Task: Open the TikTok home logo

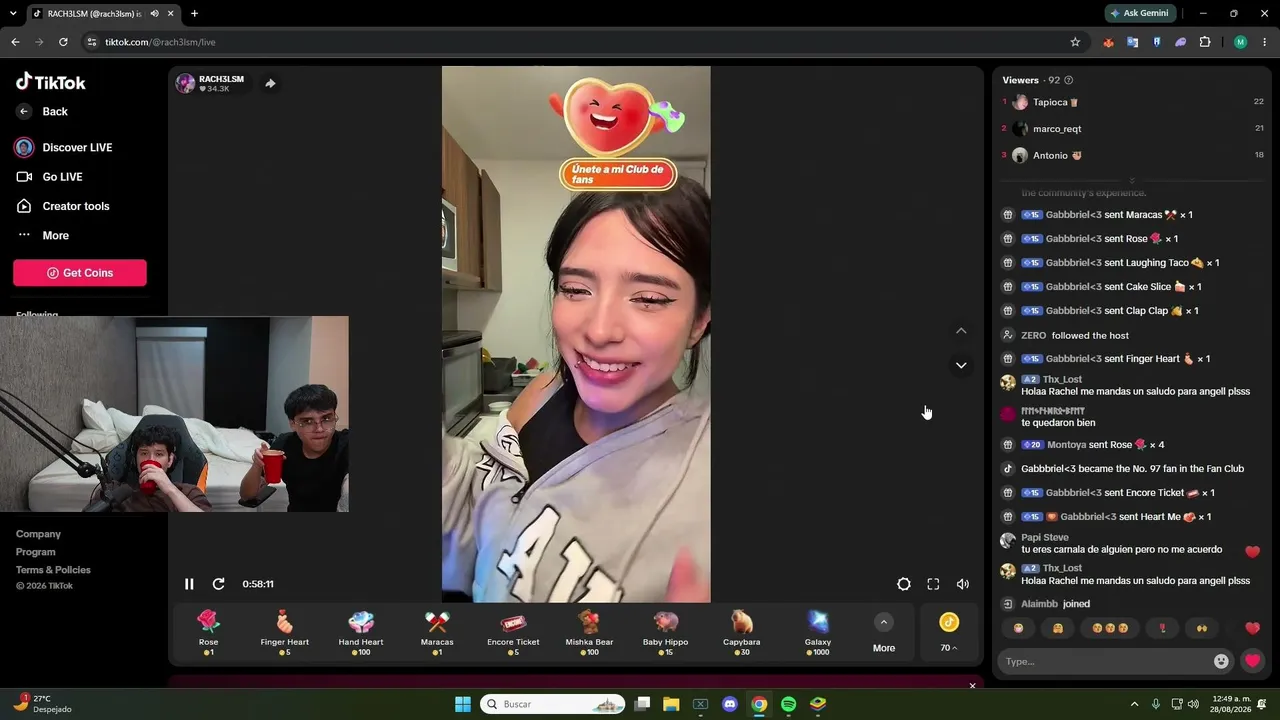Action: 51,82
